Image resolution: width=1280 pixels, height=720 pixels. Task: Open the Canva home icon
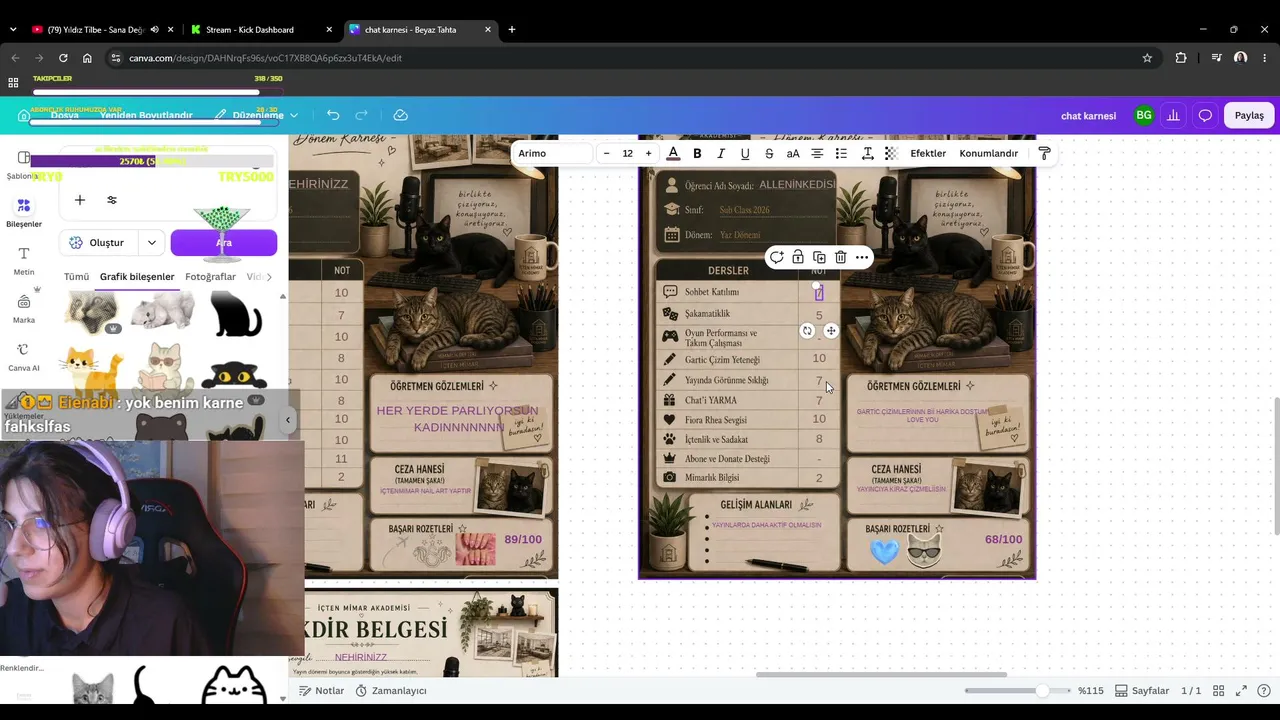click(x=23, y=115)
